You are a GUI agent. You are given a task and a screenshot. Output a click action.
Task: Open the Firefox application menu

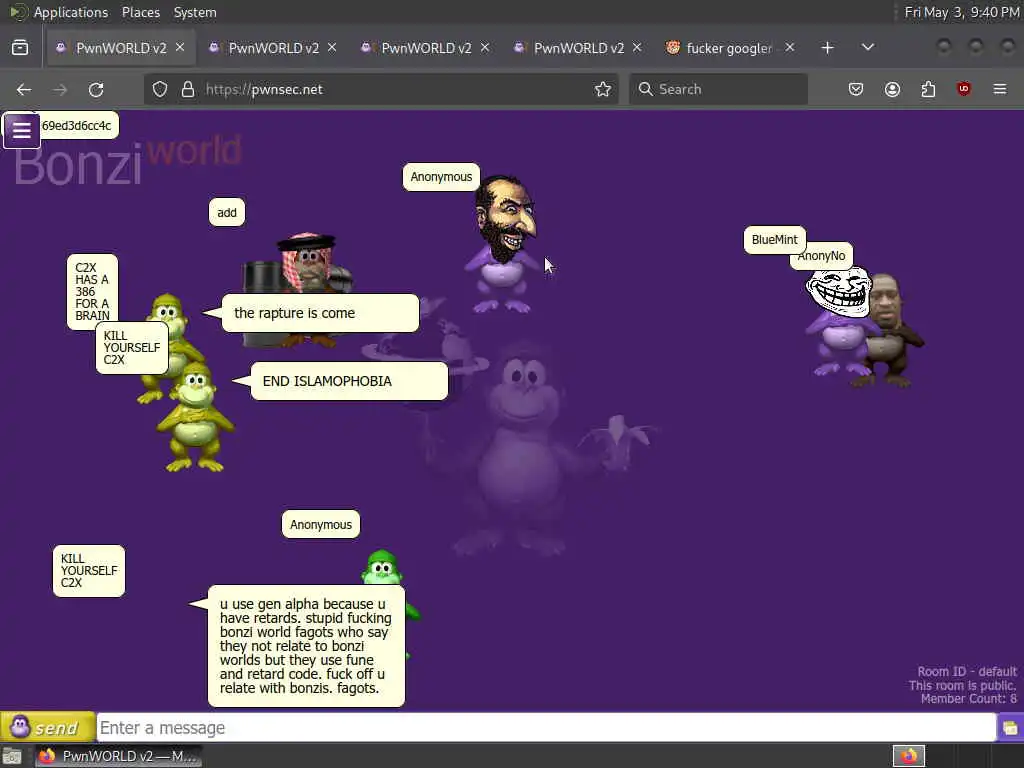point(1000,89)
